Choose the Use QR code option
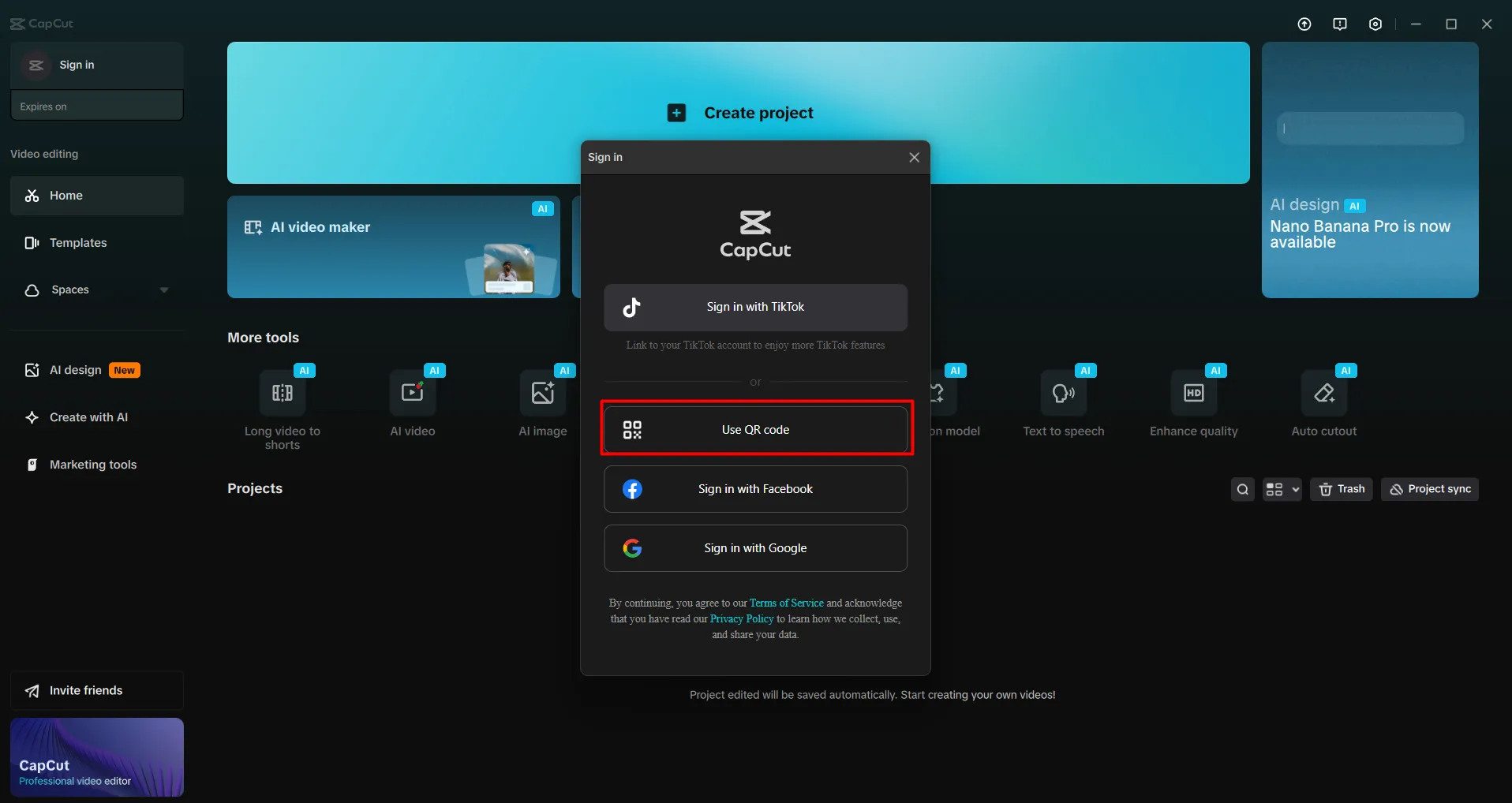This screenshot has width=1512, height=803. tap(755, 430)
